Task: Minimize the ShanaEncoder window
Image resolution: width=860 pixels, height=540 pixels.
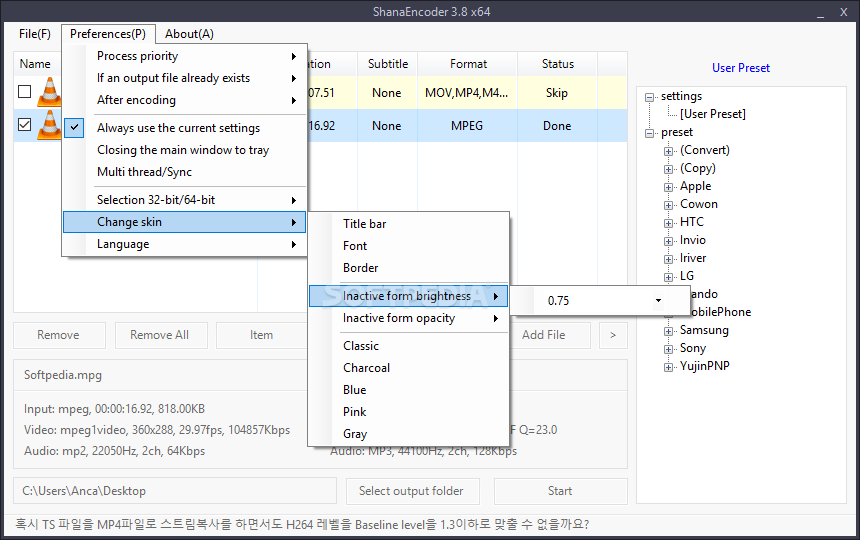Action: (821, 13)
